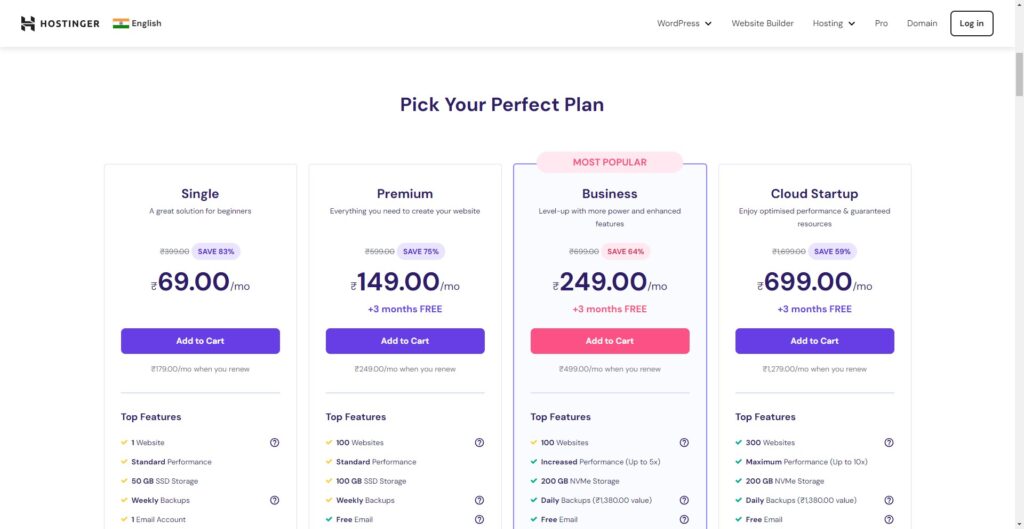Screen dimensions: 1024x529
Task: Click help icon beside Premium 100 Websites
Action: click(479, 443)
